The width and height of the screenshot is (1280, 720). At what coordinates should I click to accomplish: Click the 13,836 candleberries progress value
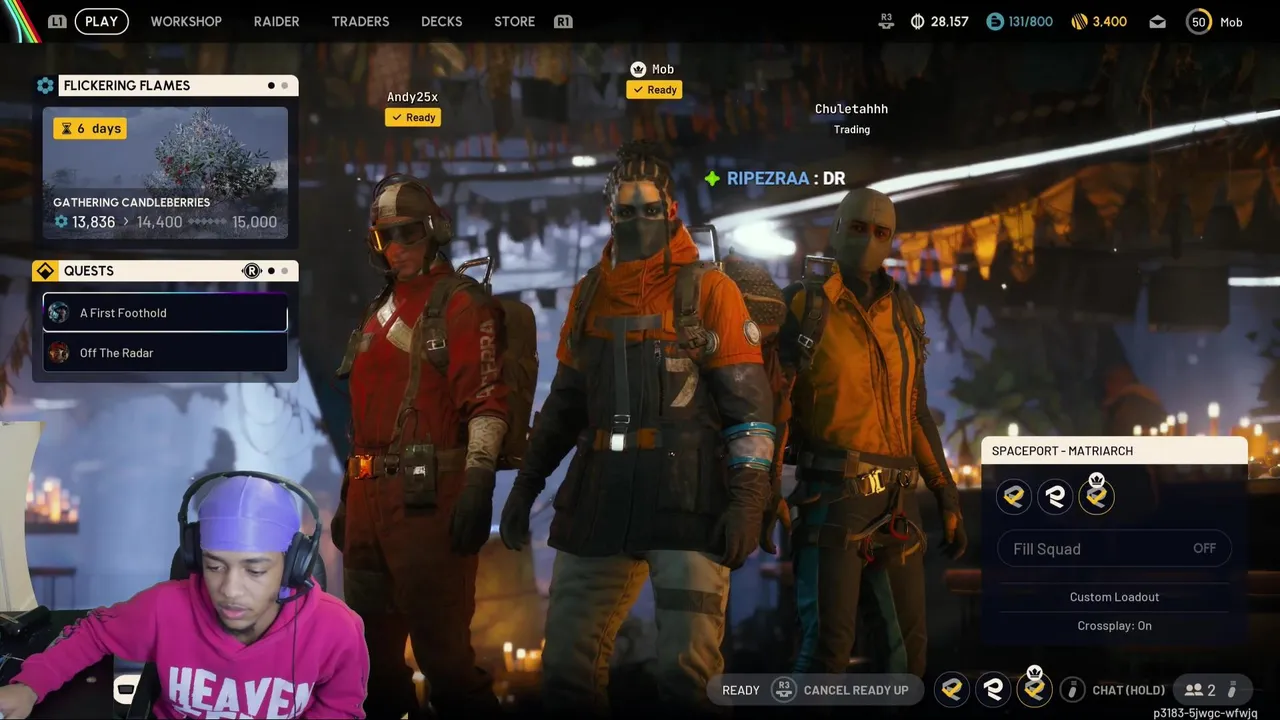93,222
